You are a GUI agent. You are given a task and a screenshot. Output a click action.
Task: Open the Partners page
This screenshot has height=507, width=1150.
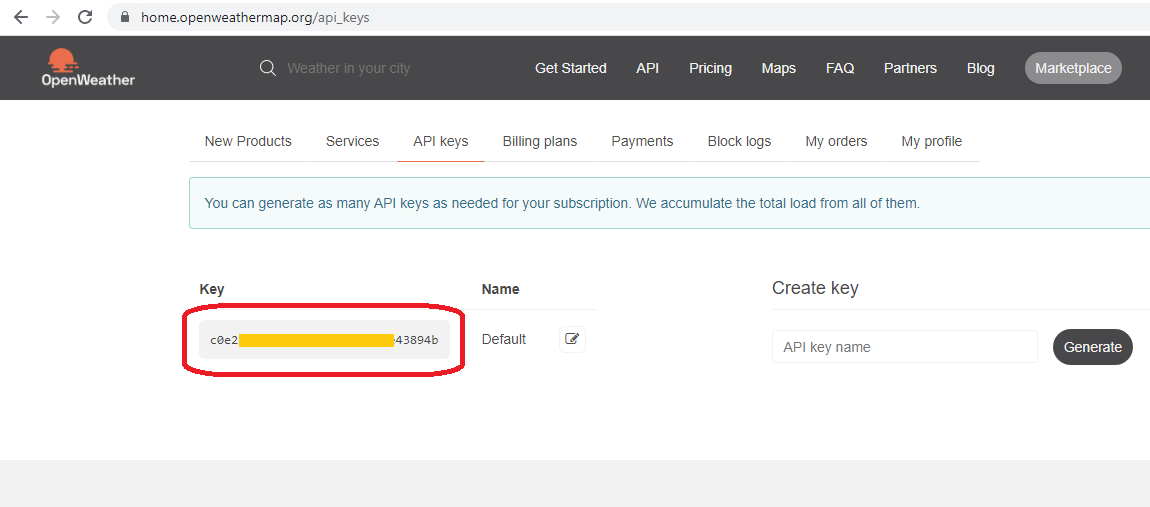pos(910,68)
